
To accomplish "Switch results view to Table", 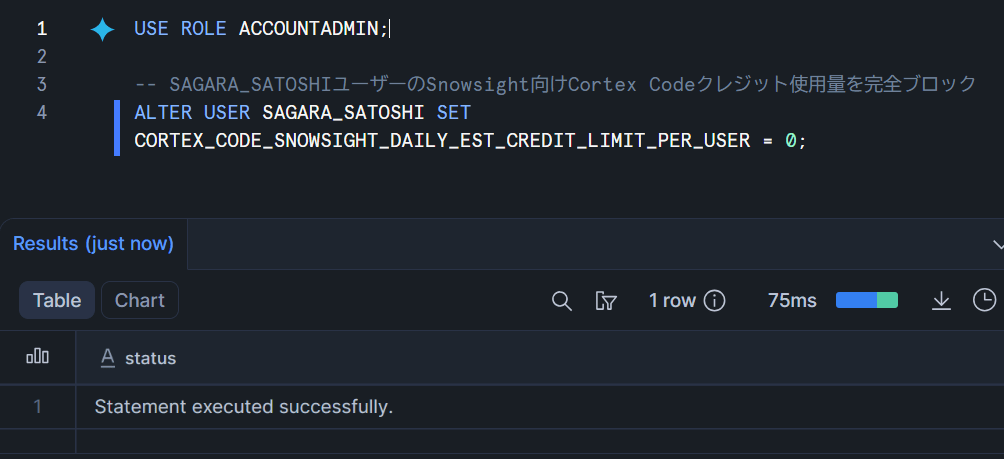I will [57, 300].
